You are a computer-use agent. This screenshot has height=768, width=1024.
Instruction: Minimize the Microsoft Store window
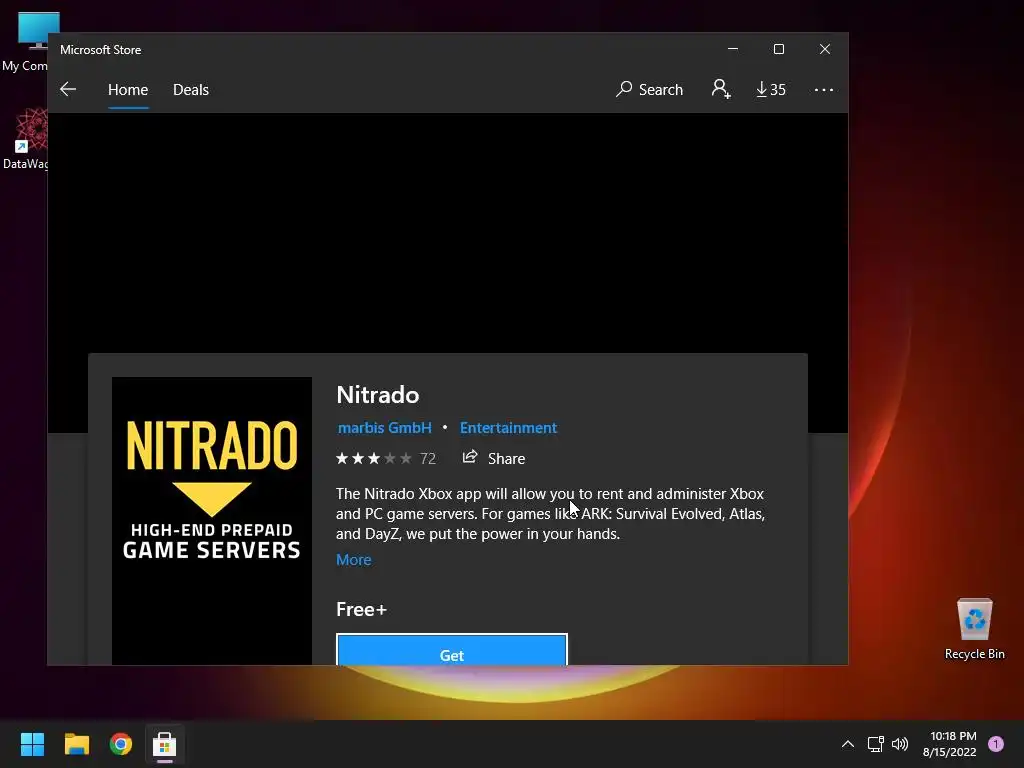733,49
